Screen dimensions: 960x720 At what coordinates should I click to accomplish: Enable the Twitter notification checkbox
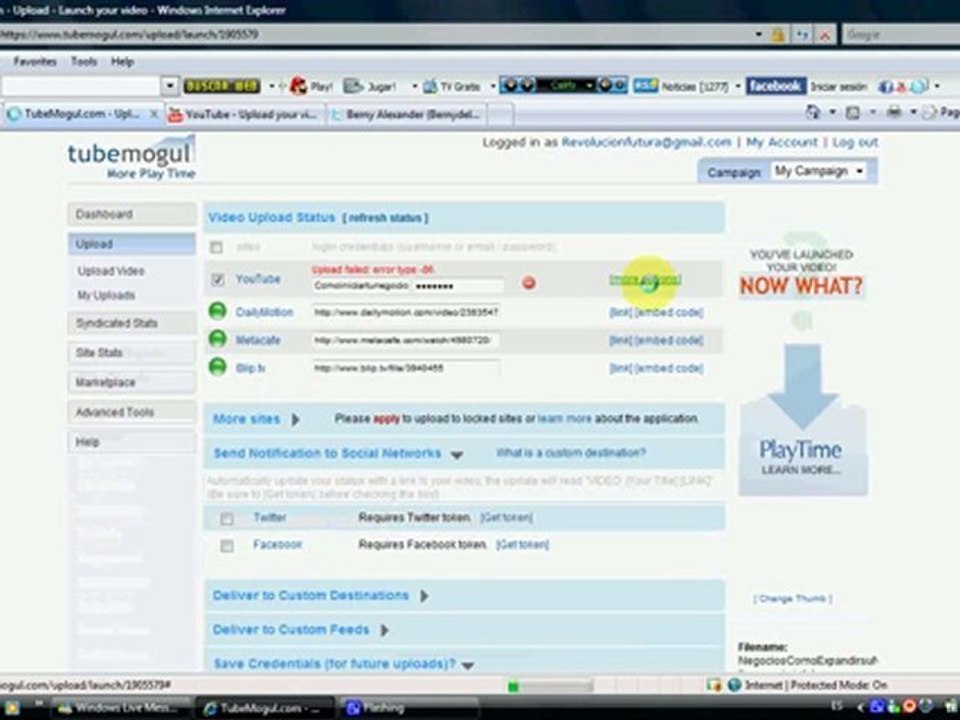tap(227, 519)
